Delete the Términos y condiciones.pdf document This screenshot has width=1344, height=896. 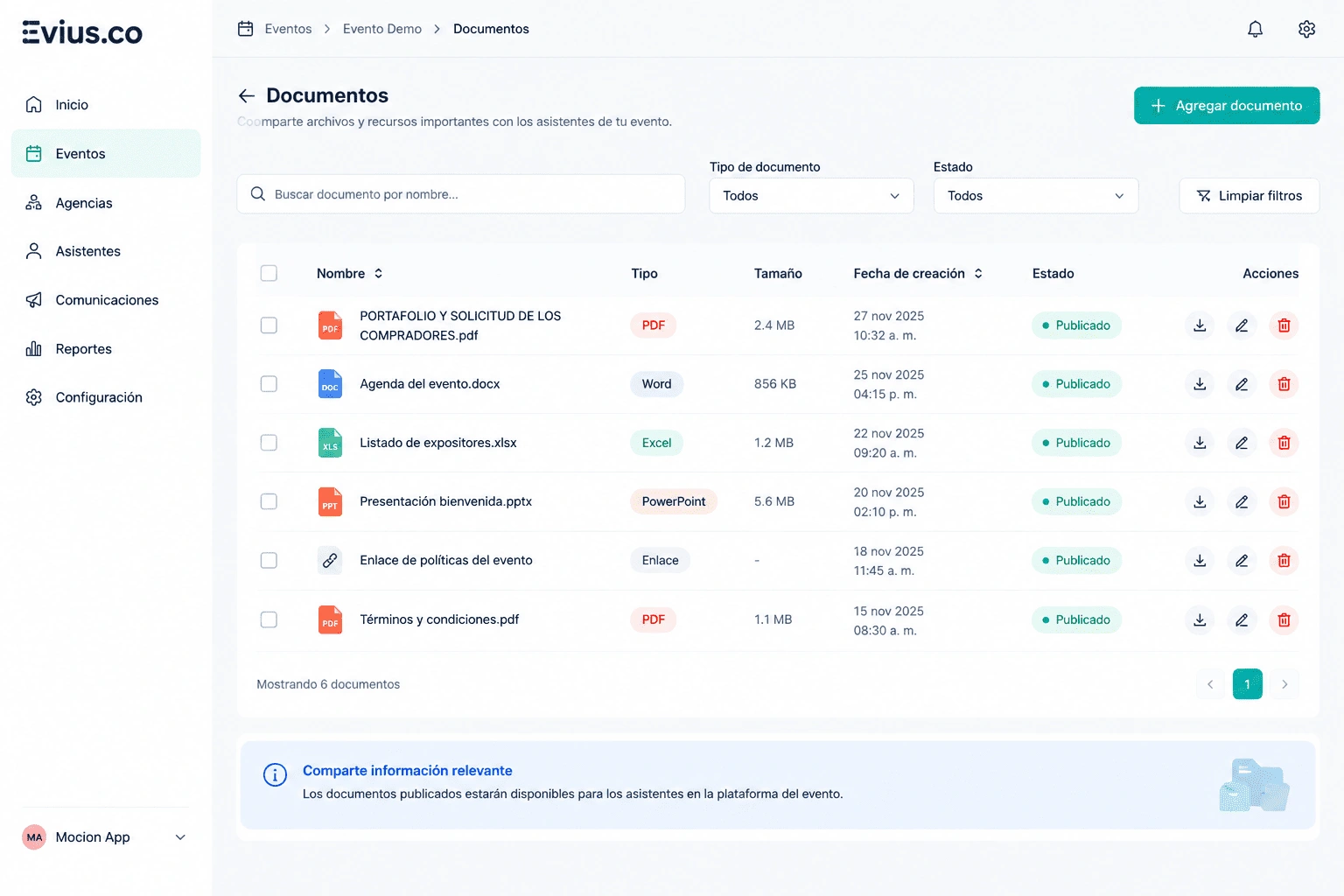pyautogui.click(x=1284, y=619)
